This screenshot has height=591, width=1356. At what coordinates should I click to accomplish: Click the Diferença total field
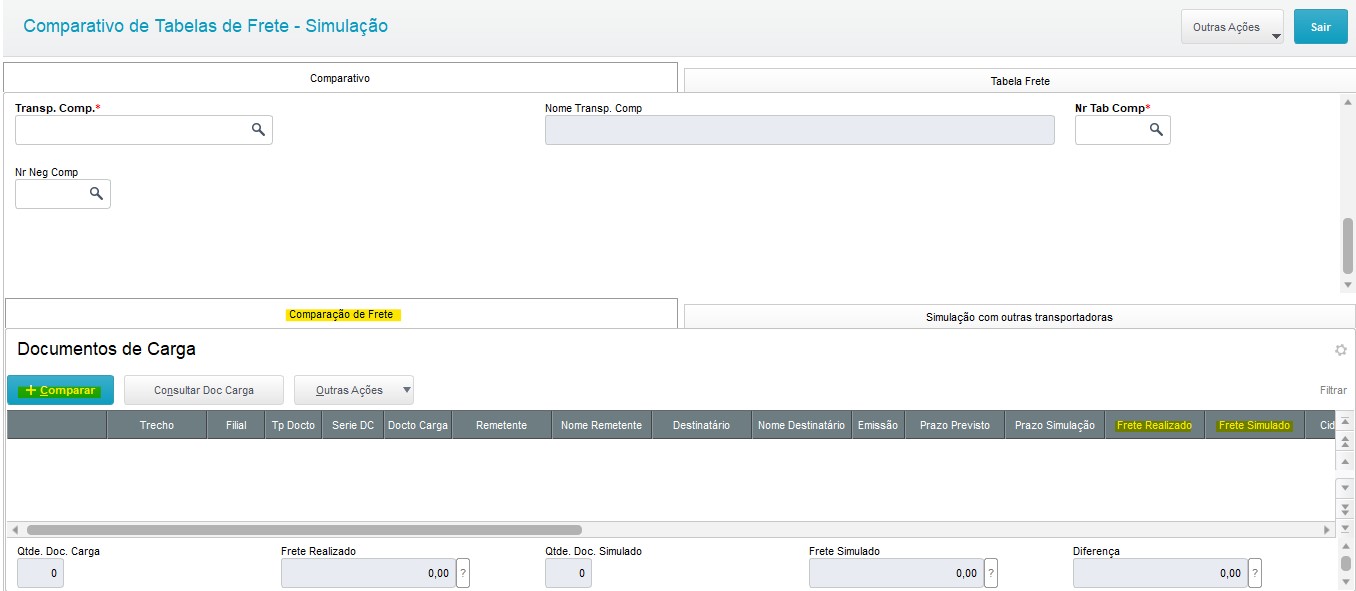tap(1160, 573)
